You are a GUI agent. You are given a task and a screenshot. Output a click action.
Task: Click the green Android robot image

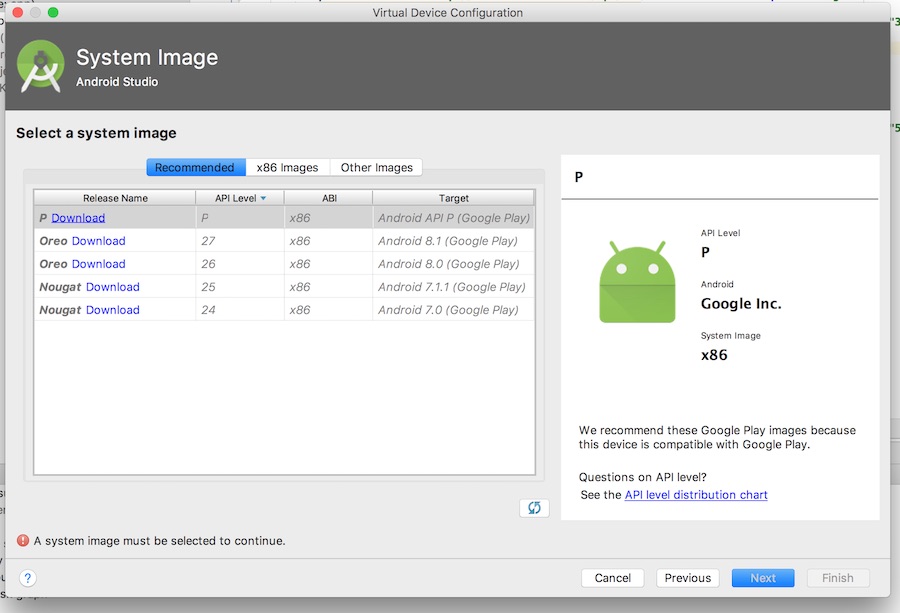[637, 282]
